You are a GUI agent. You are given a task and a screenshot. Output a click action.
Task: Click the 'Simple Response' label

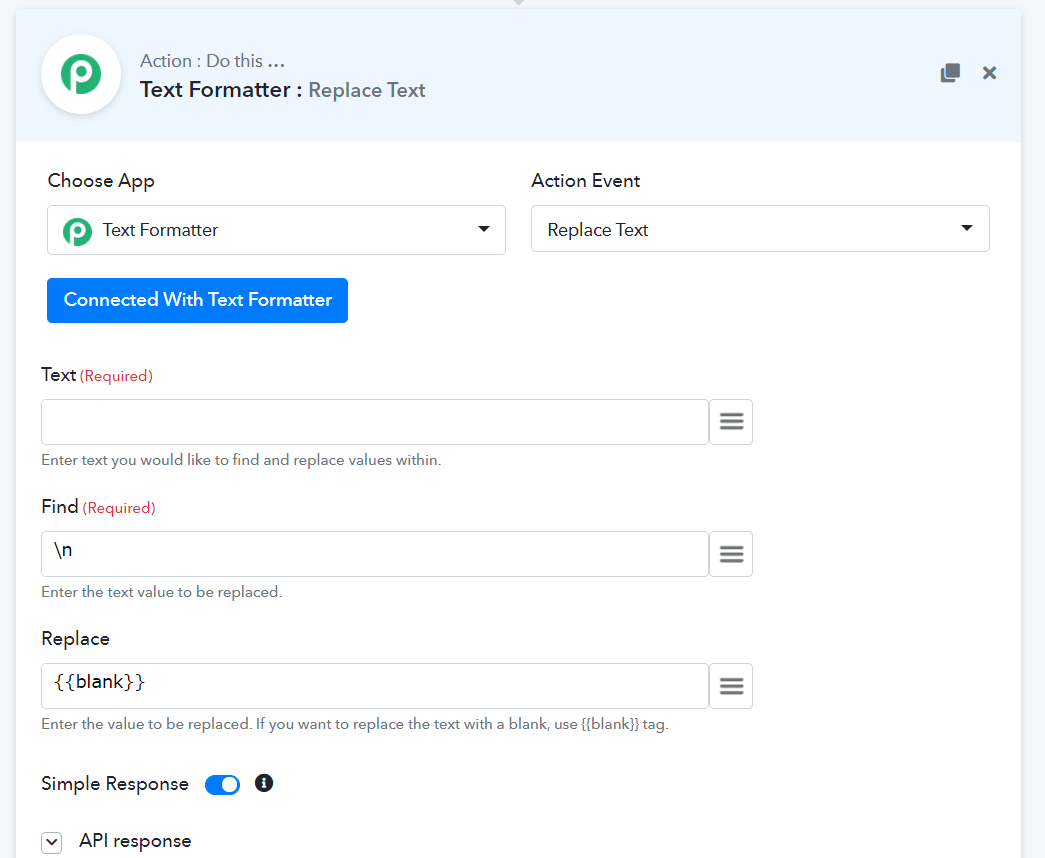click(115, 784)
